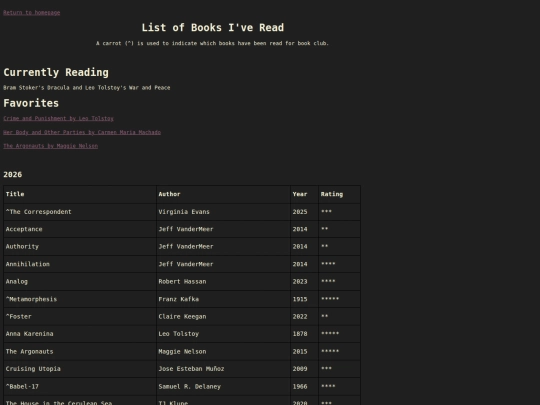Click the year '1878' cell
This screenshot has height=405, width=540.
point(304,334)
